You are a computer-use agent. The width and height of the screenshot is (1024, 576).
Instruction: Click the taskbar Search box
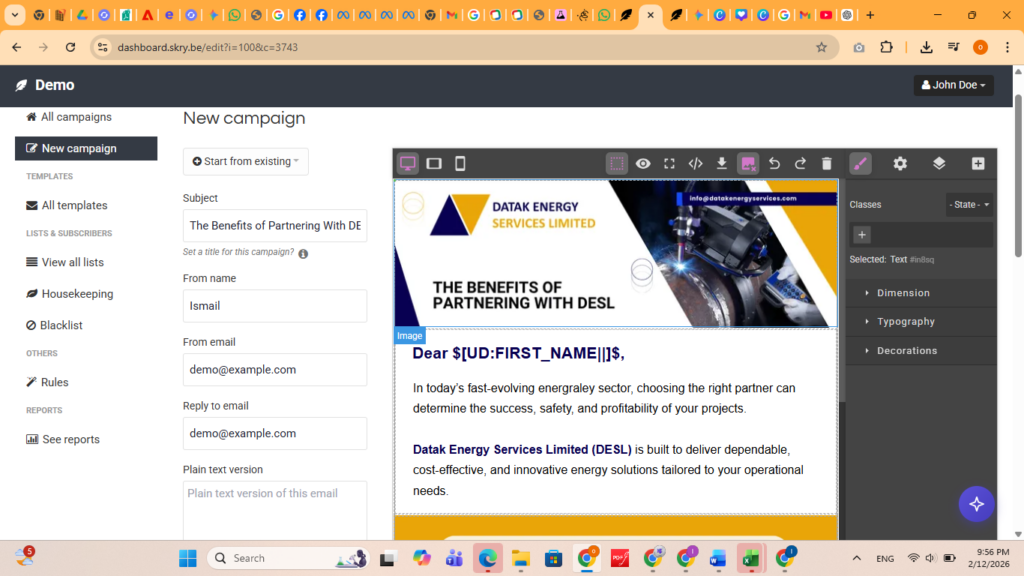288,558
